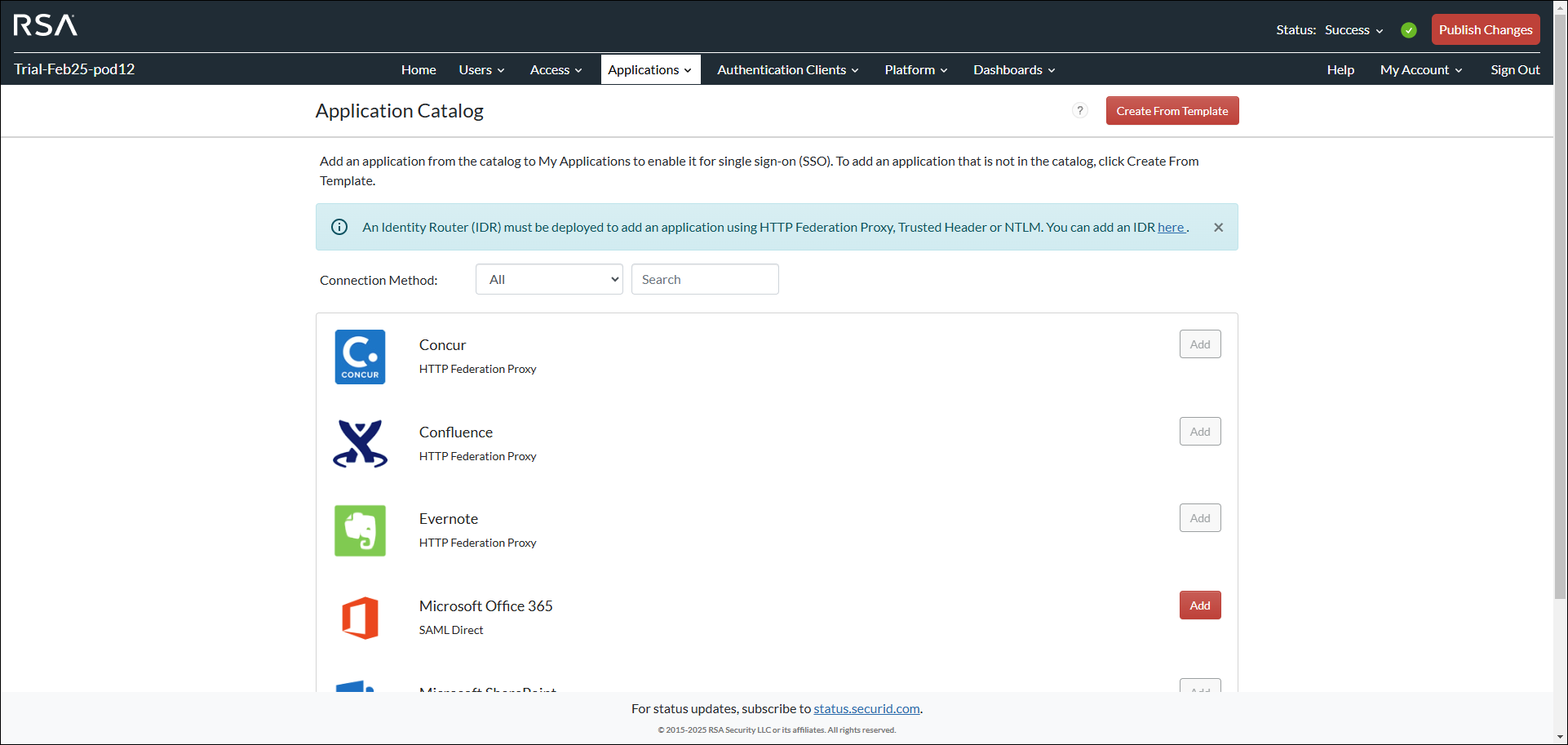Screen dimensions: 1568x745
Task: Click the Confluence application icon
Action: coord(359,443)
